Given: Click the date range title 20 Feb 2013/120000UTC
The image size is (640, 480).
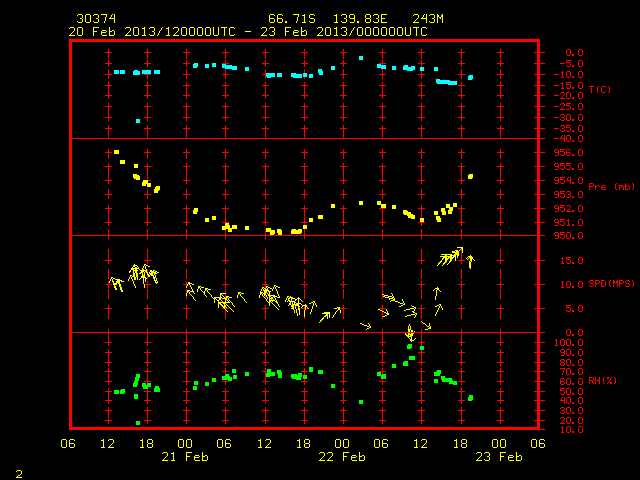Looking at the screenshot, I should click(x=152, y=32).
